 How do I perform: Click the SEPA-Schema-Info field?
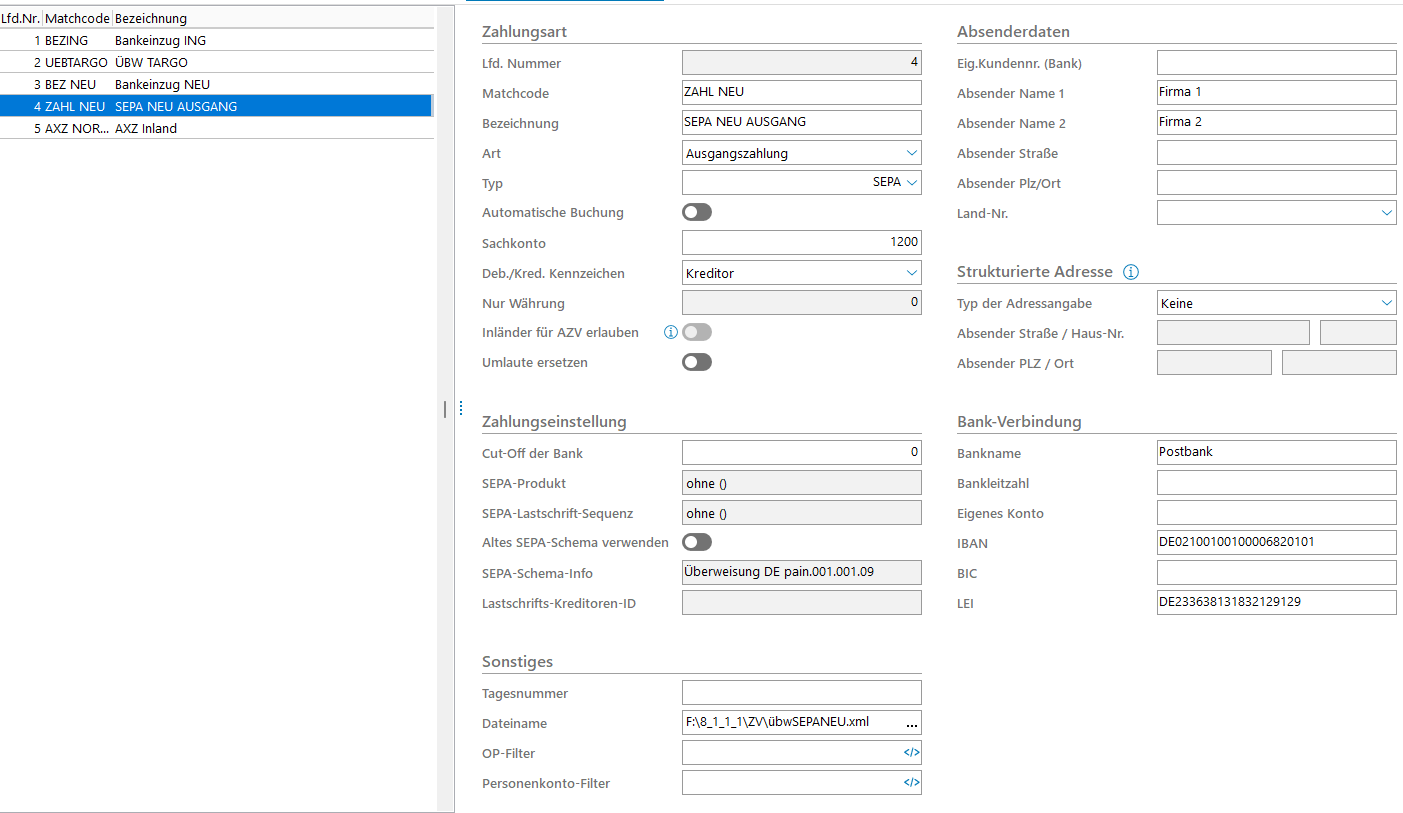point(801,572)
